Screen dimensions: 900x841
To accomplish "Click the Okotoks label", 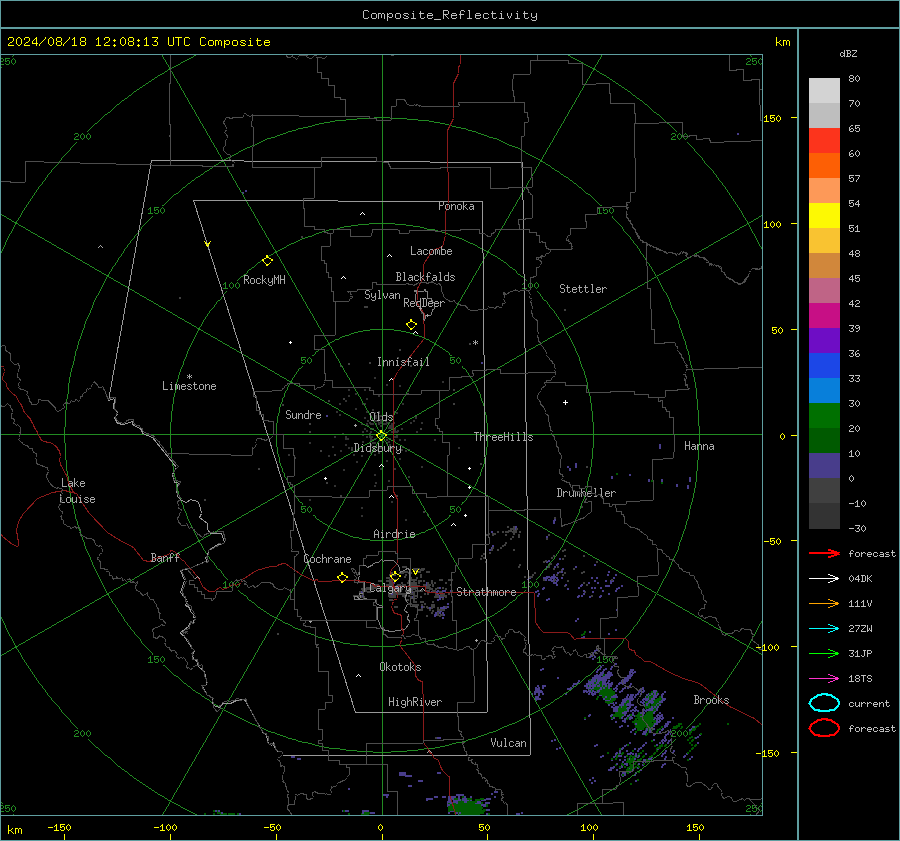I will pos(400,667).
